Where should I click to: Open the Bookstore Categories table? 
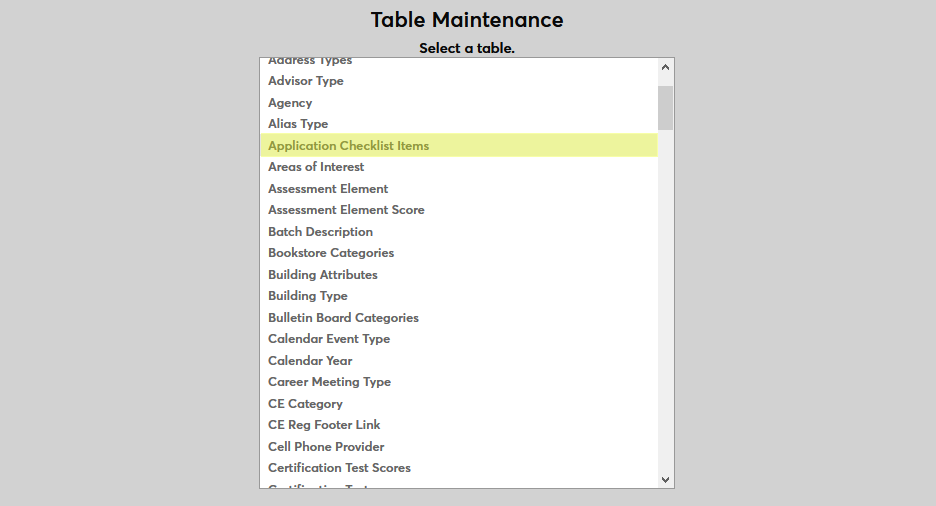(331, 253)
